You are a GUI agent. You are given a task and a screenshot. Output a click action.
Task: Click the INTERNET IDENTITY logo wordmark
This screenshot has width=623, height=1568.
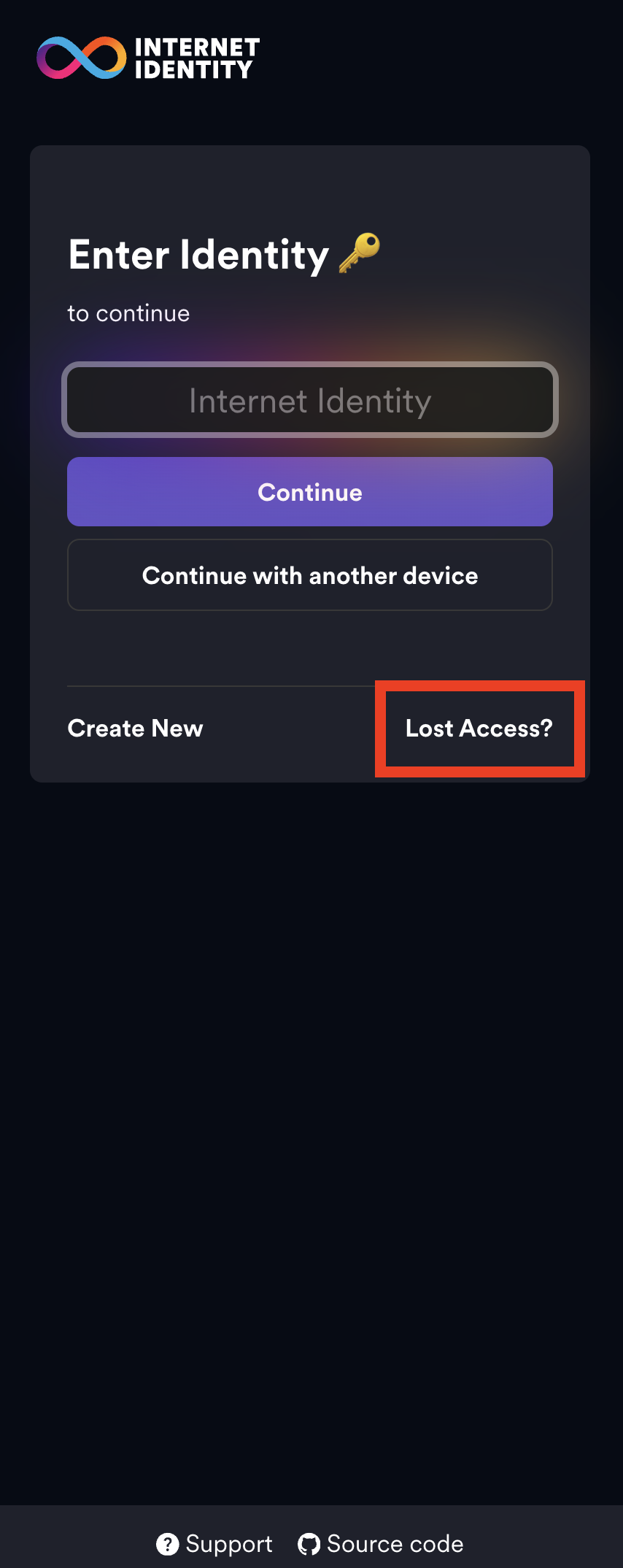196,58
